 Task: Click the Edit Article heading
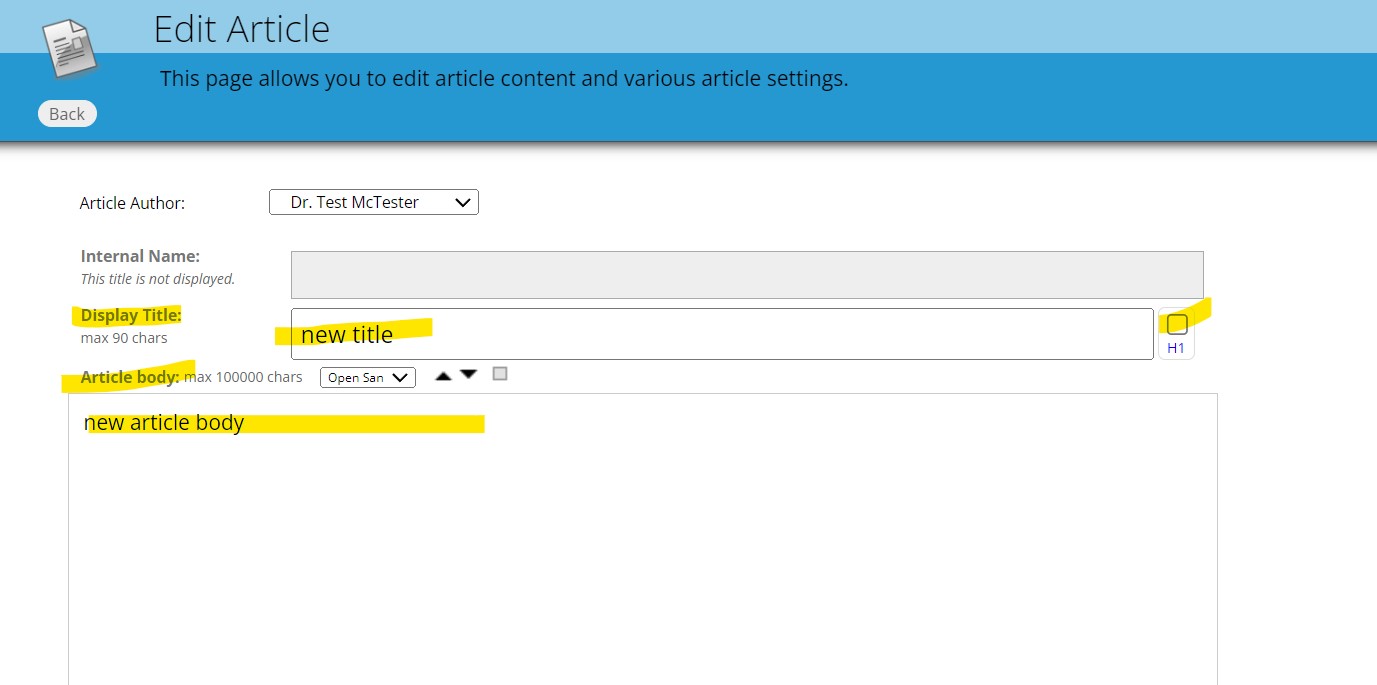tap(241, 29)
